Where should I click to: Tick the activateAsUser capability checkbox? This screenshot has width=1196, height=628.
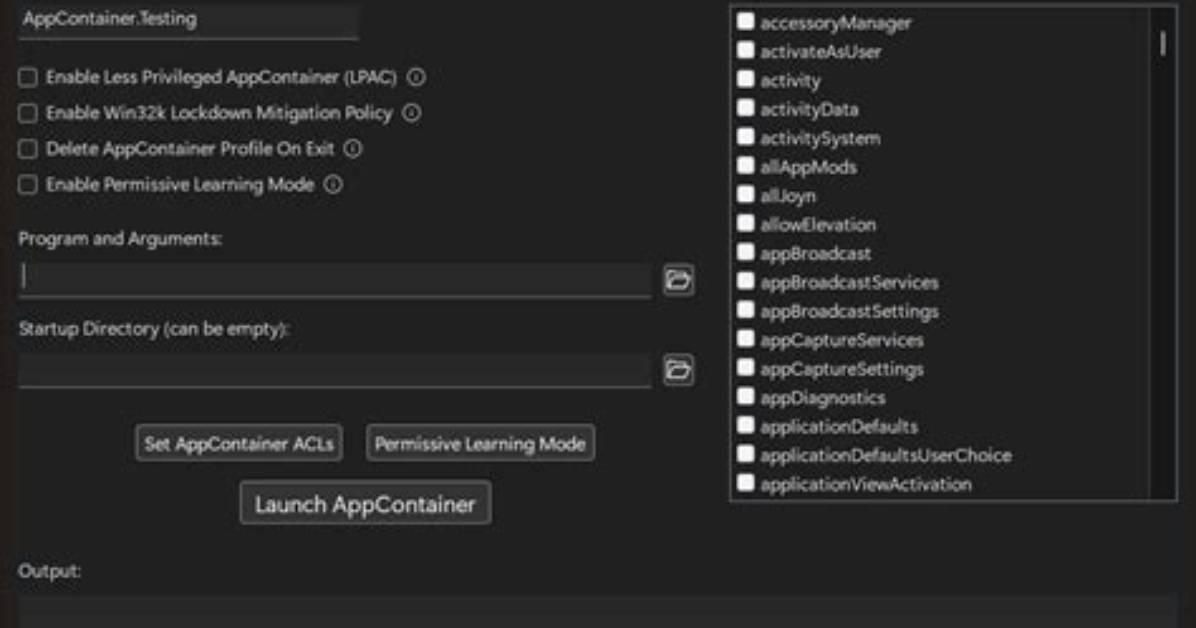(745, 50)
